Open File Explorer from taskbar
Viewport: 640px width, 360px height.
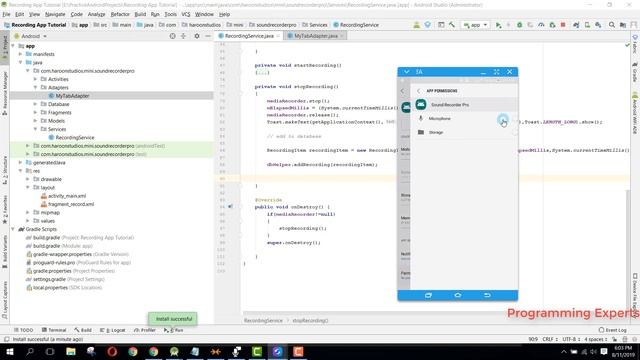71,351
